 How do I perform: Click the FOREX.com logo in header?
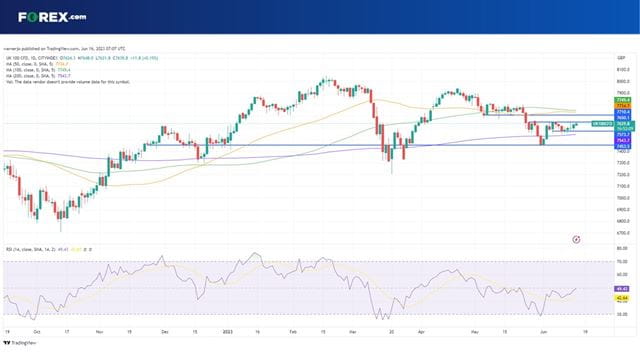pyautogui.click(x=52, y=17)
